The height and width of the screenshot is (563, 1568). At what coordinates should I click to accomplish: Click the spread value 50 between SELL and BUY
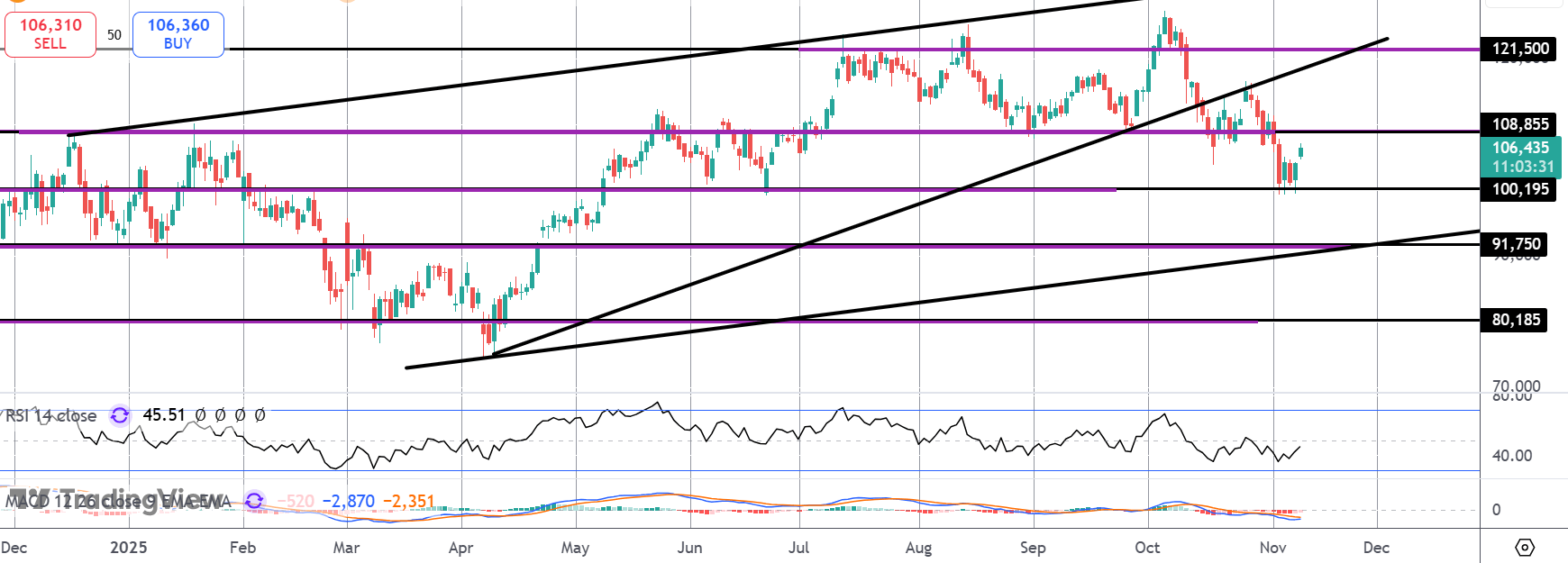click(114, 35)
